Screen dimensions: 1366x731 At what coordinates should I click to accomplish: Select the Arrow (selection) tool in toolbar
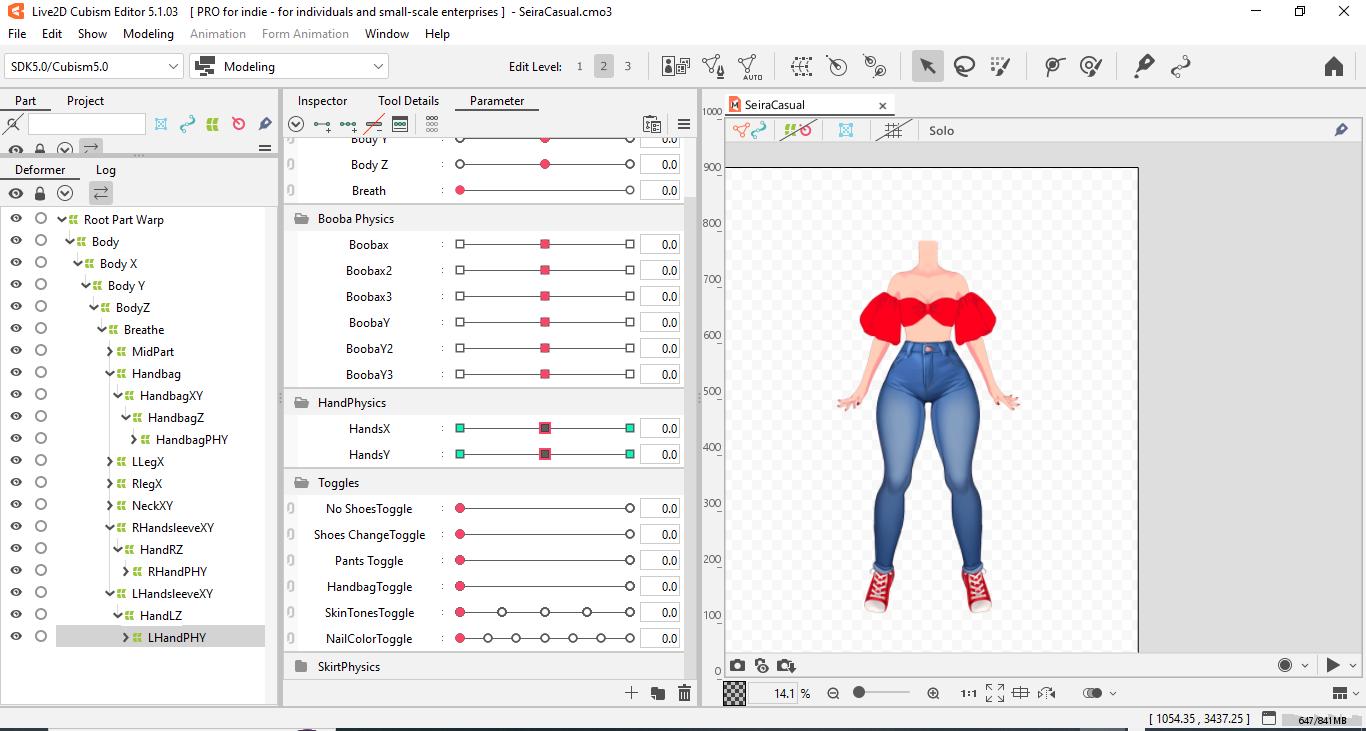(927, 65)
